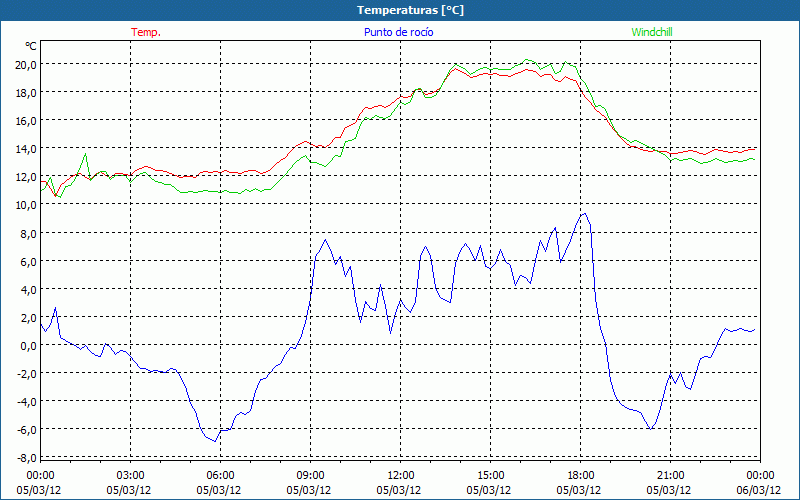The image size is (800, 500).
Task: Click the 12,0 y-axis value
Action: 26,177
